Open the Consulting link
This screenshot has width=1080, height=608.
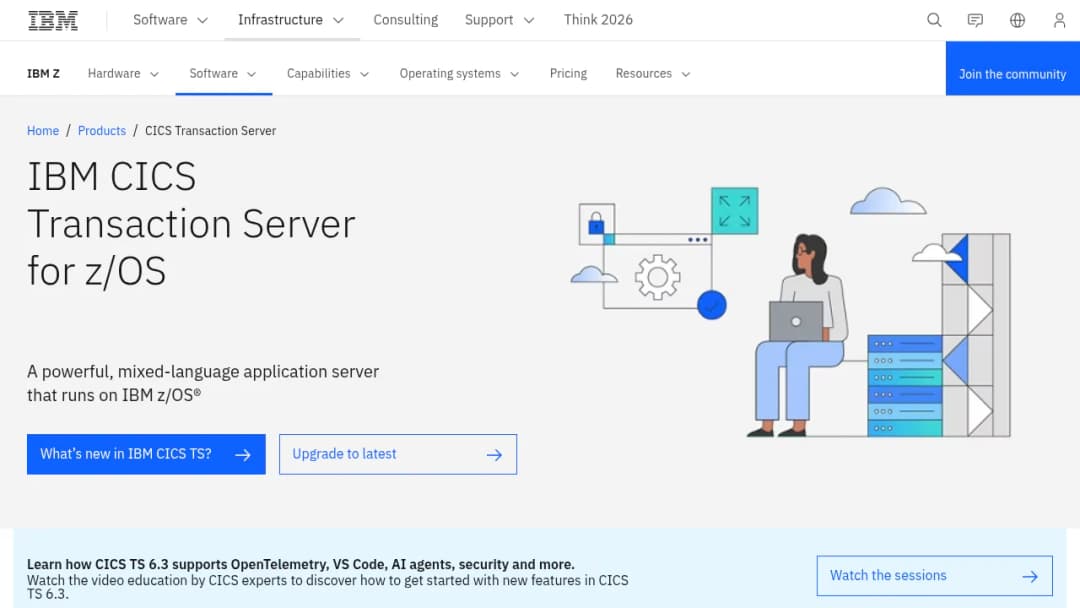pyautogui.click(x=406, y=20)
